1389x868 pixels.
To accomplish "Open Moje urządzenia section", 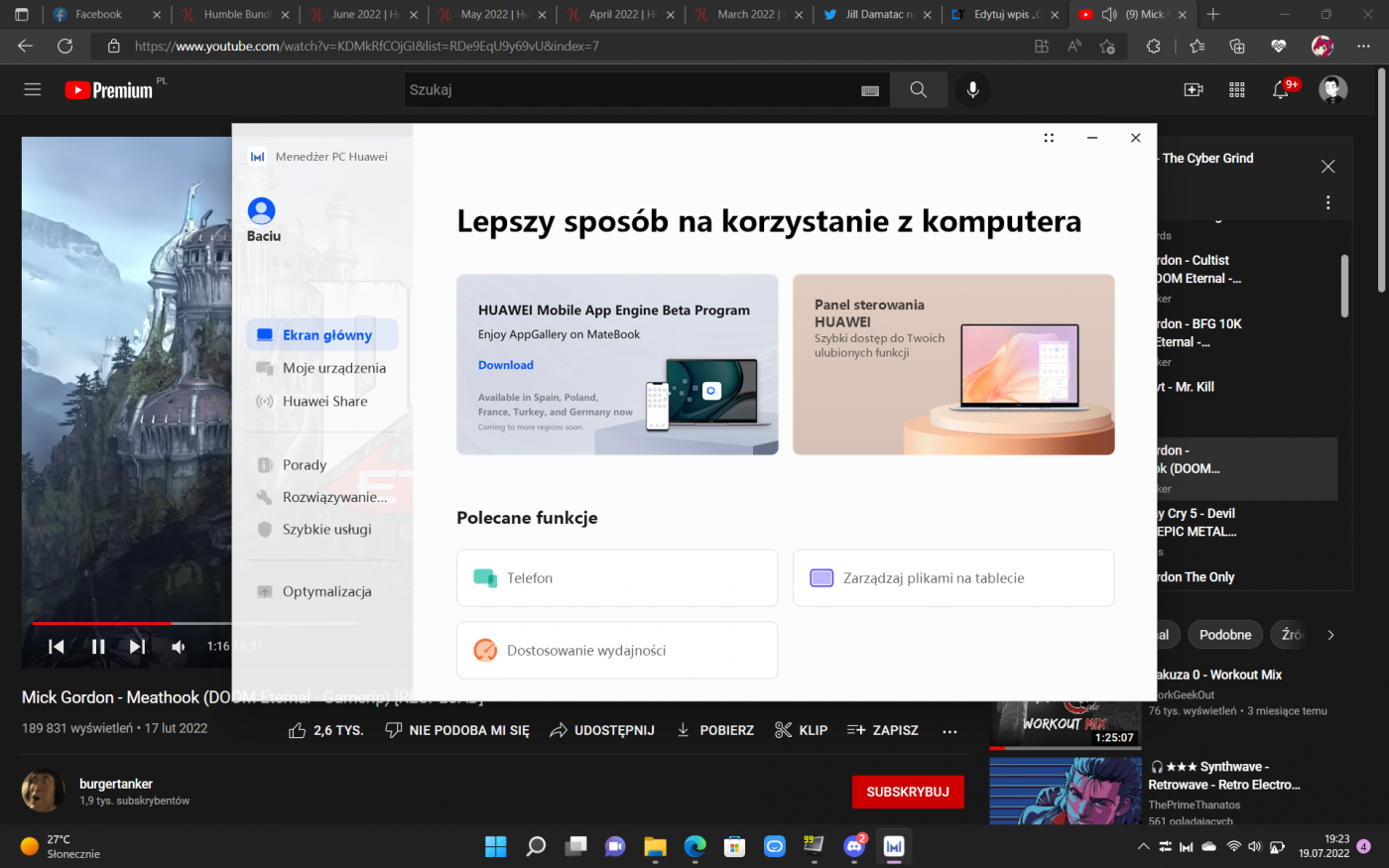I will click(x=322, y=368).
